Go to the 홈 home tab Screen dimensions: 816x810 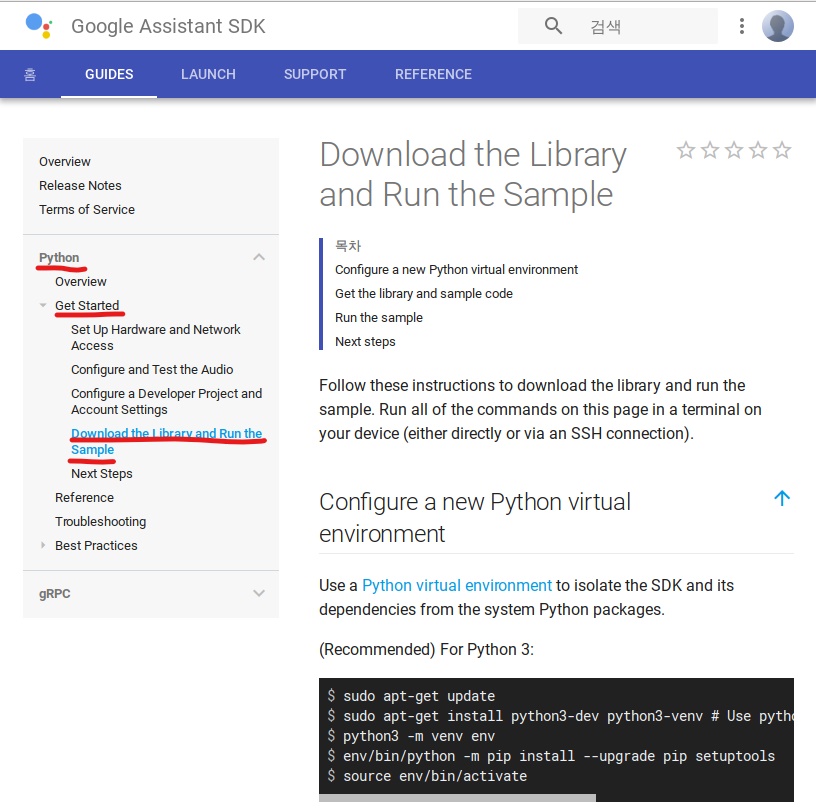pyautogui.click(x=30, y=74)
